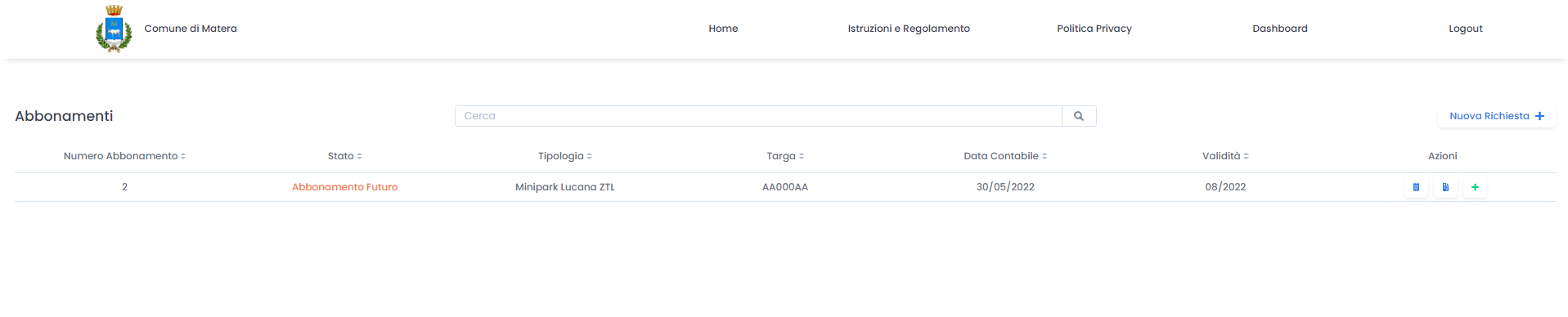
Task: Click the green plus icon in Azioni
Action: (1475, 187)
